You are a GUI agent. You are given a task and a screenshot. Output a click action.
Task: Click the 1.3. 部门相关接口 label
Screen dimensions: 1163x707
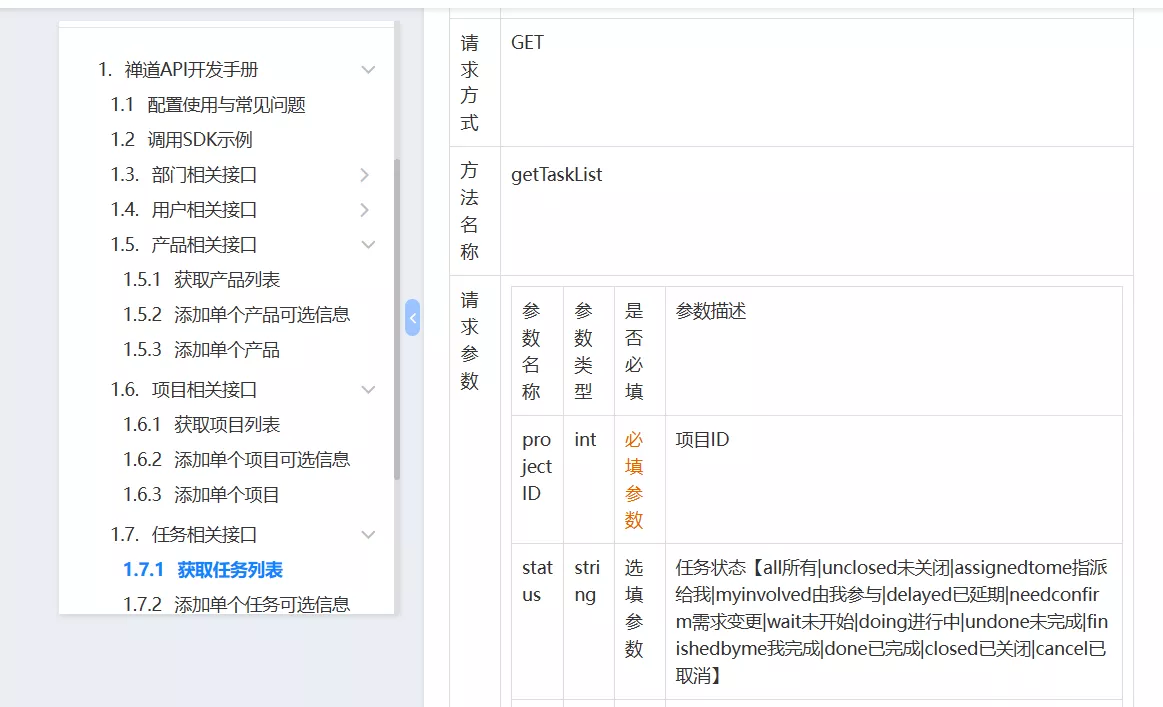tap(183, 175)
